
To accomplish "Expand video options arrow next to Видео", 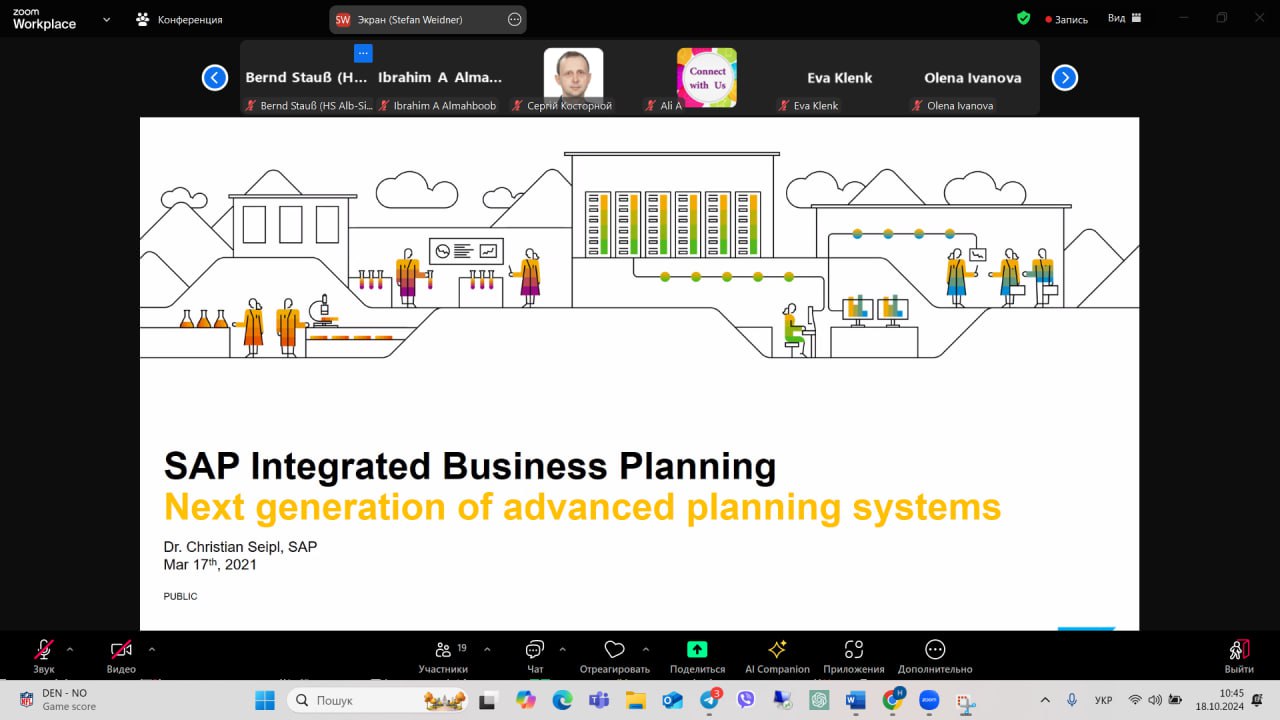I will [152, 649].
